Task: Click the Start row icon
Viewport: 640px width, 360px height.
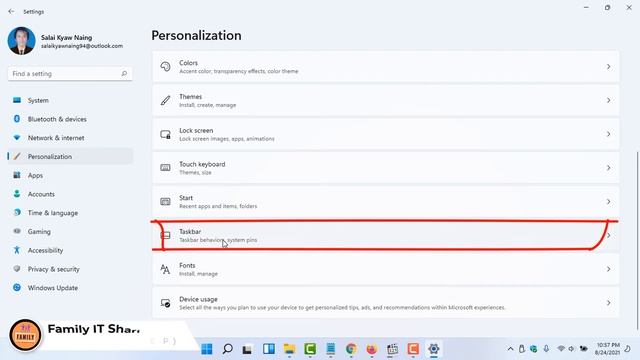Action: (165, 202)
